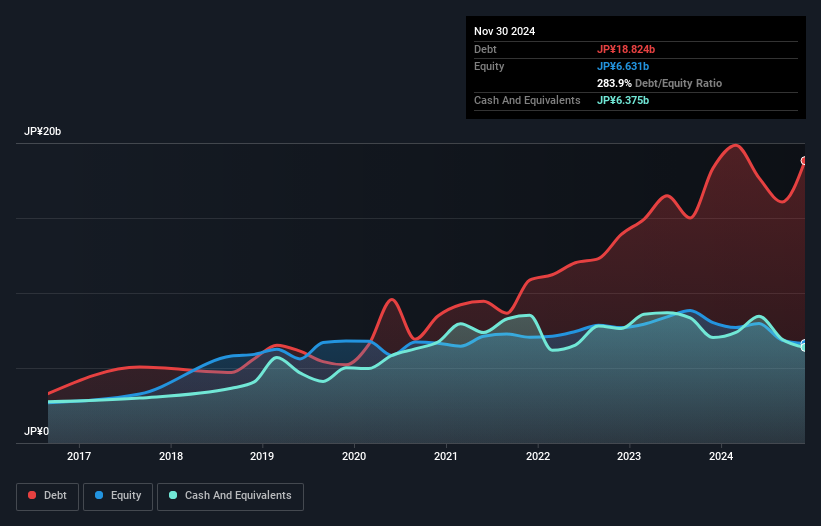Screen dimensions: 821x526
Task: Toggle the Equity series legend button
Action: click(118, 496)
